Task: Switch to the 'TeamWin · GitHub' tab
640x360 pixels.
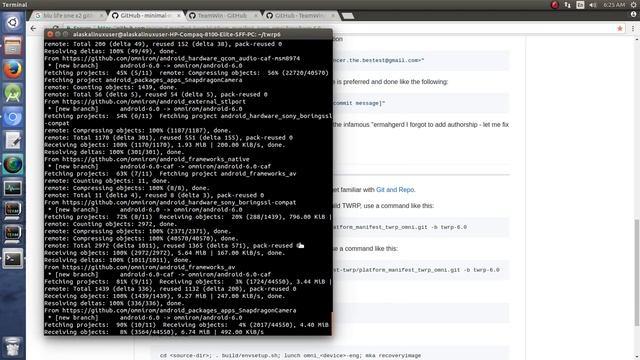Action: pos(222,16)
